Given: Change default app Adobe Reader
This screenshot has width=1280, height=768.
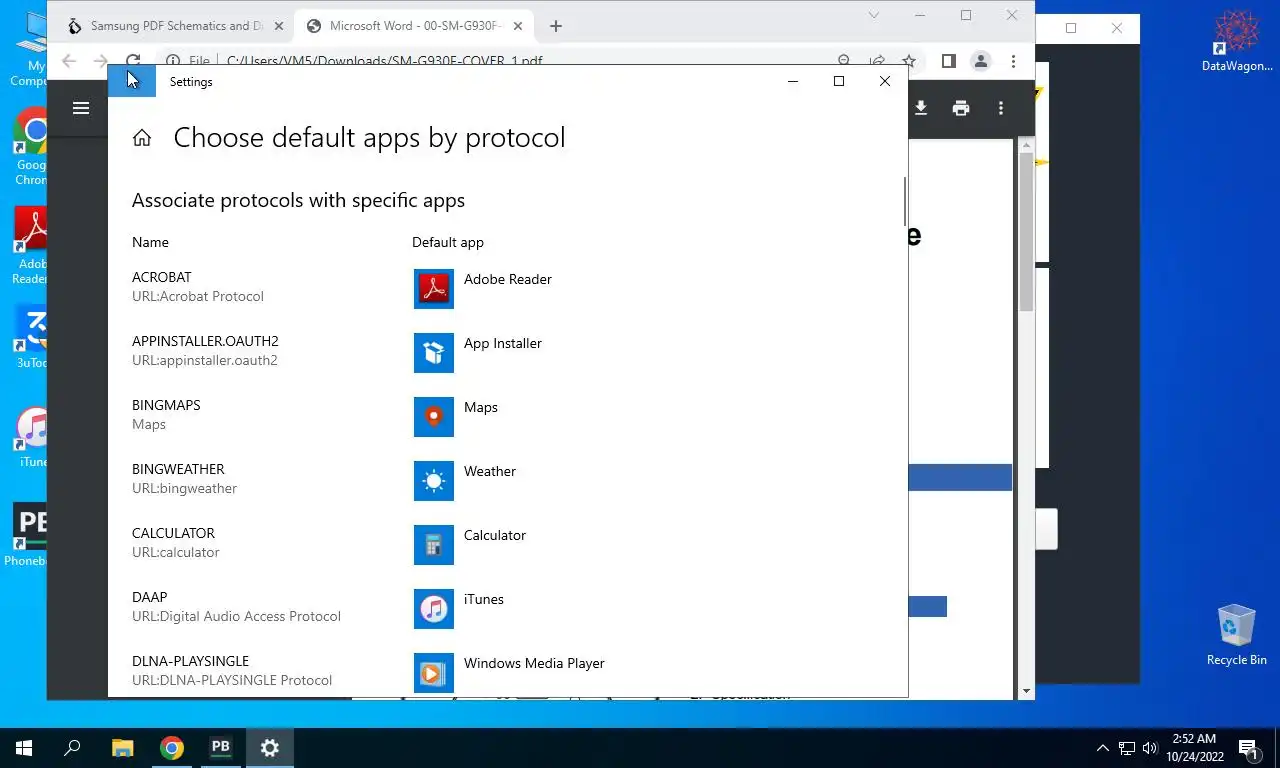Looking at the screenshot, I should coord(507,279).
